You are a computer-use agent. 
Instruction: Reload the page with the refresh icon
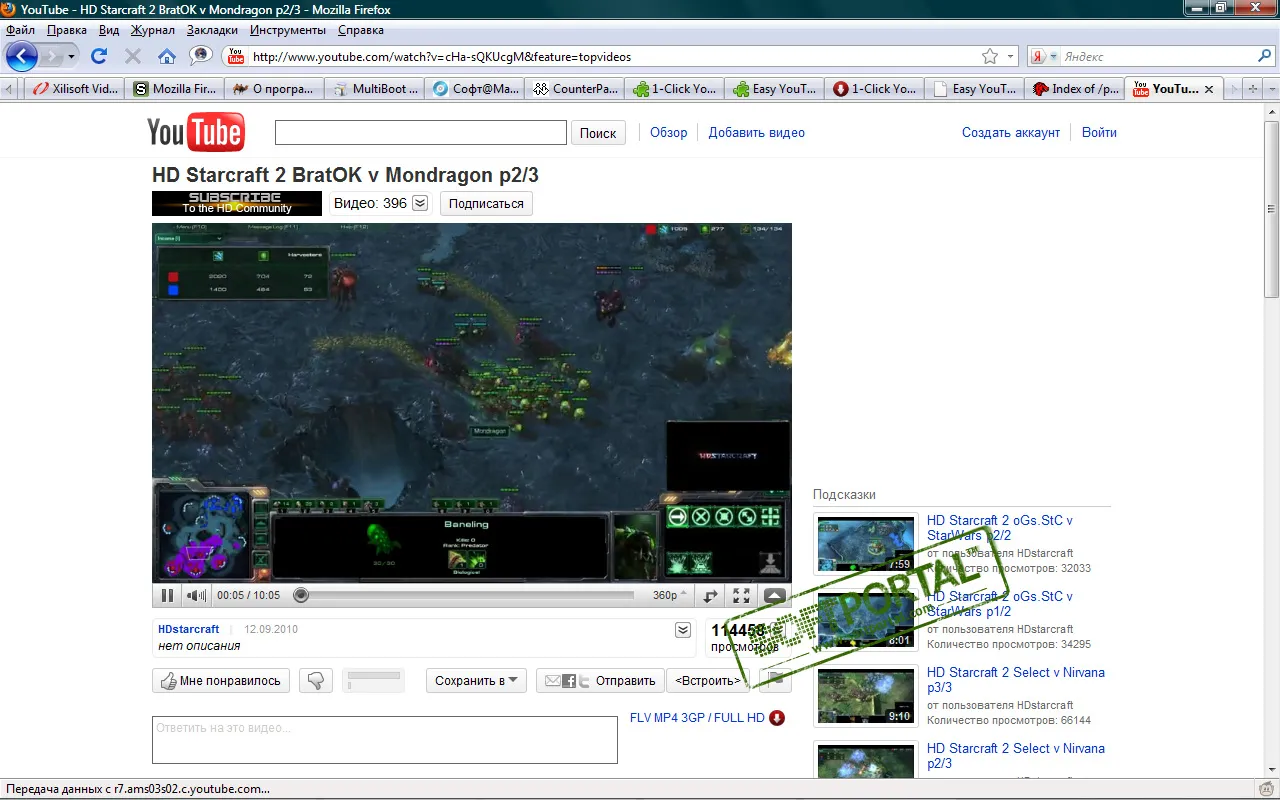(99, 56)
